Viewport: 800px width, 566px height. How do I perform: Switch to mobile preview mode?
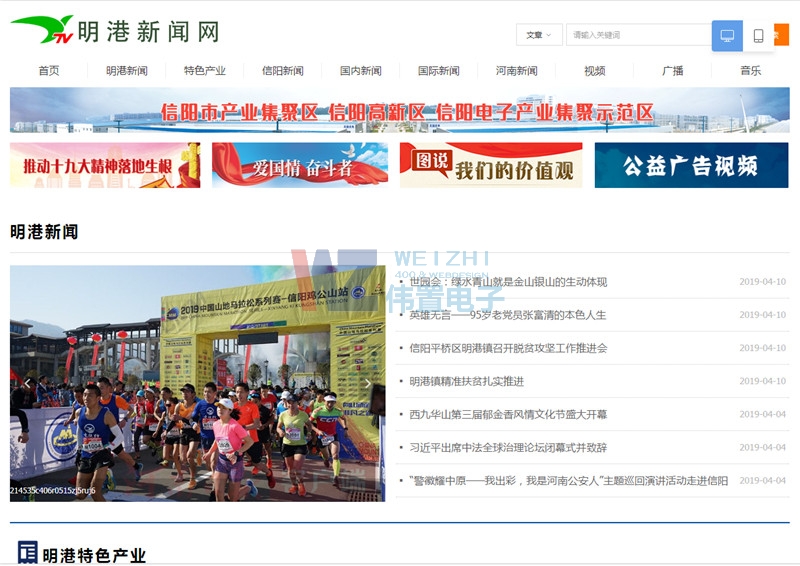pyautogui.click(x=758, y=36)
